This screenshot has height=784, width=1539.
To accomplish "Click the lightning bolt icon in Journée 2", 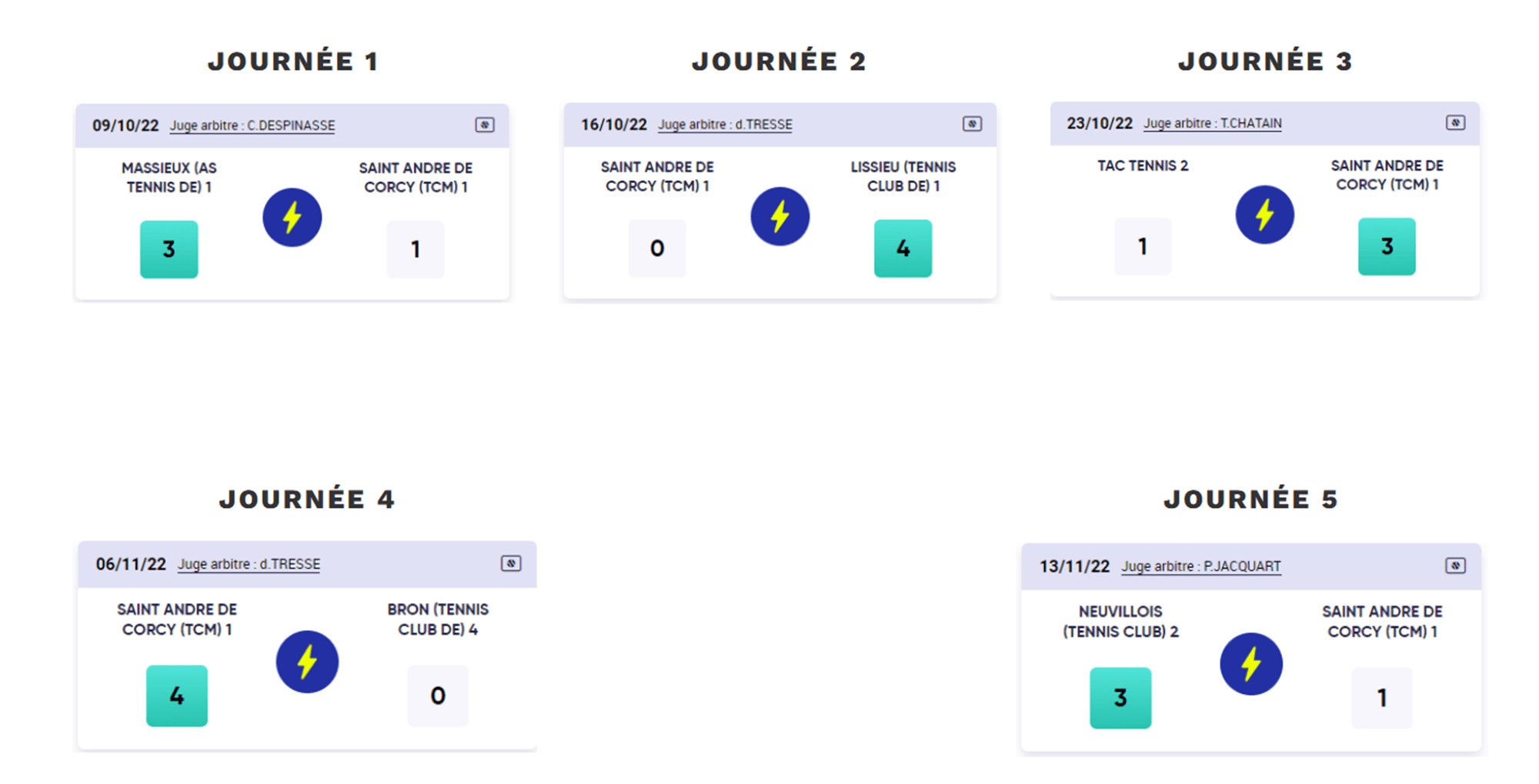I will pyautogui.click(x=780, y=216).
